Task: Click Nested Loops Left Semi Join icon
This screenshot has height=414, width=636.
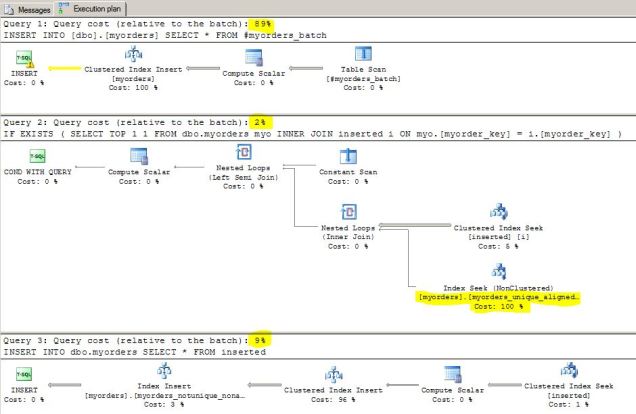Action: pyautogui.click(x=243, y=152)
